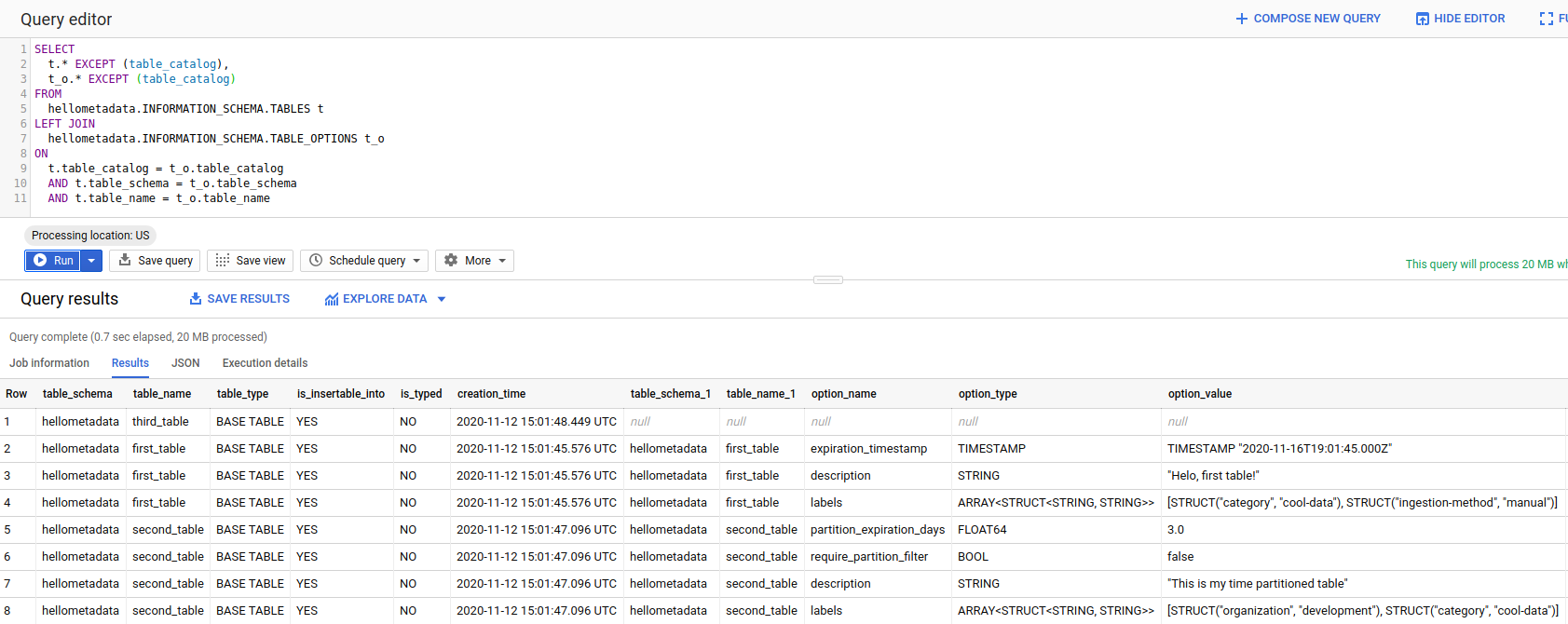This screenshot has height=624, width=1568.
Task: Click query editor line 7 with TABLE_OPTIONS
Action: point(216,139)
